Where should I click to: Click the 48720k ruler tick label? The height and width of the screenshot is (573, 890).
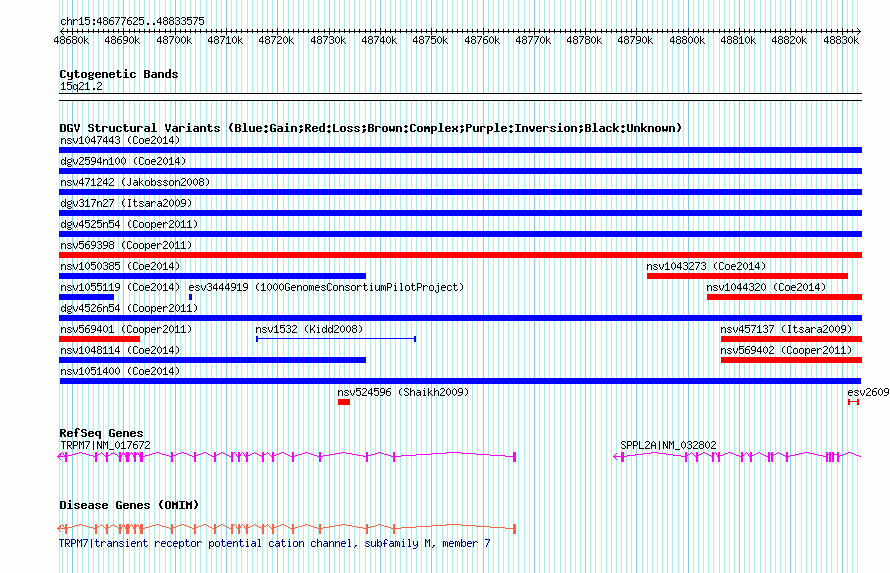click(x=276, y=40)
